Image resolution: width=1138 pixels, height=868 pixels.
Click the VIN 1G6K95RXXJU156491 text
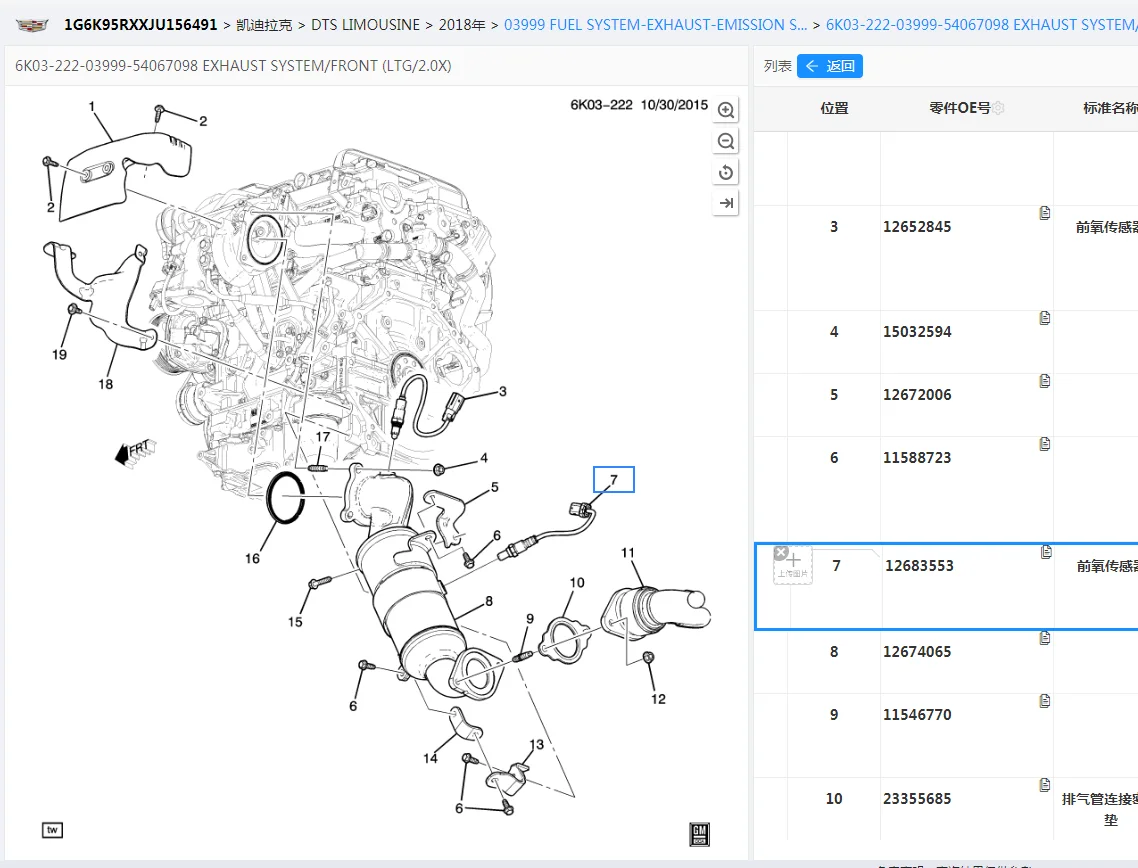tap(141, 25)
